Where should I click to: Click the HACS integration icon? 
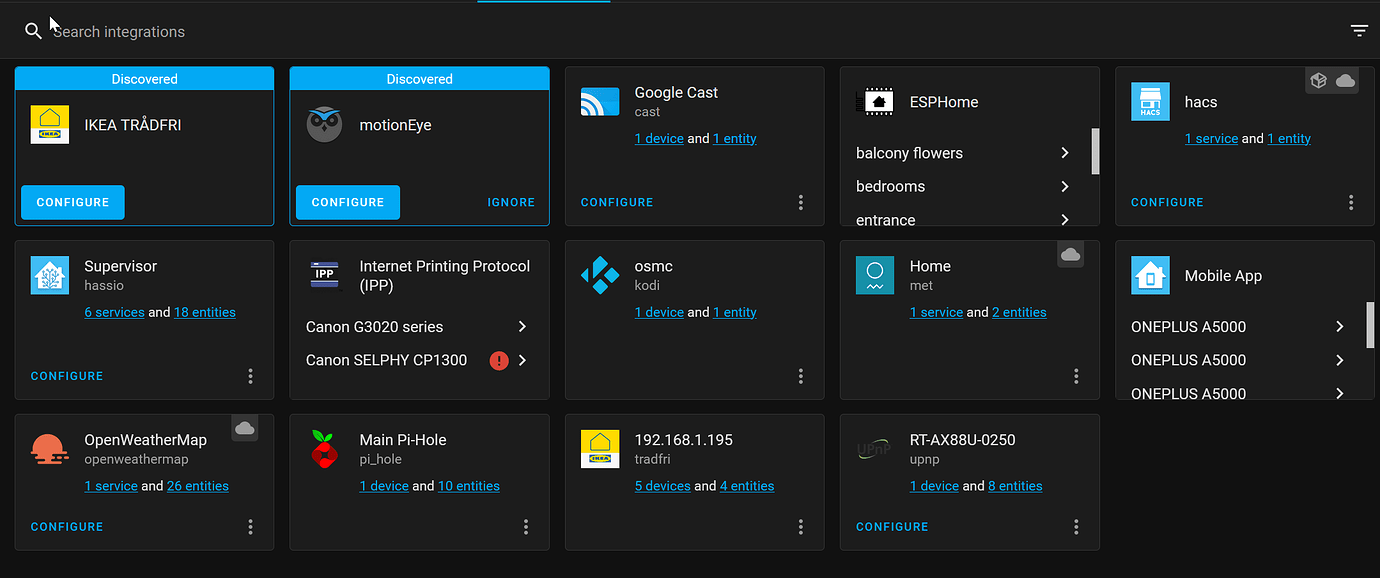click(1150, 101)
